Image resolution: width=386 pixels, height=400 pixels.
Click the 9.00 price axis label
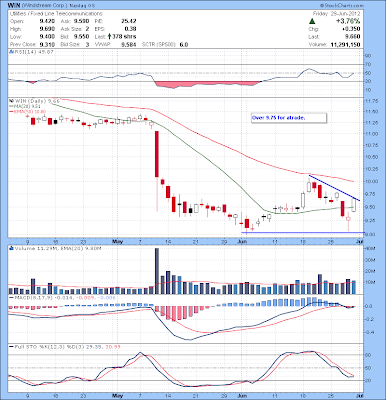pos(370,234)
